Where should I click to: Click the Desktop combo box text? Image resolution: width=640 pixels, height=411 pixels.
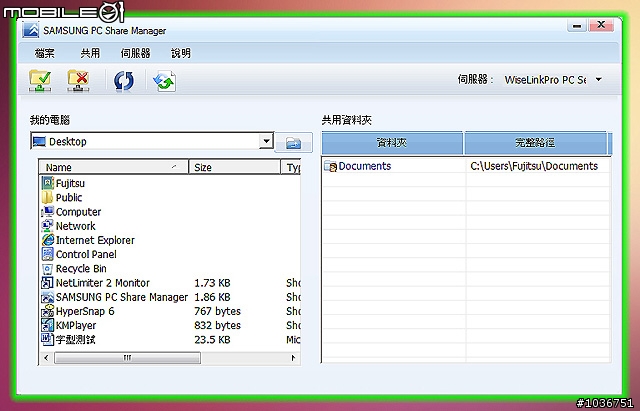click(x=68, y=142)
